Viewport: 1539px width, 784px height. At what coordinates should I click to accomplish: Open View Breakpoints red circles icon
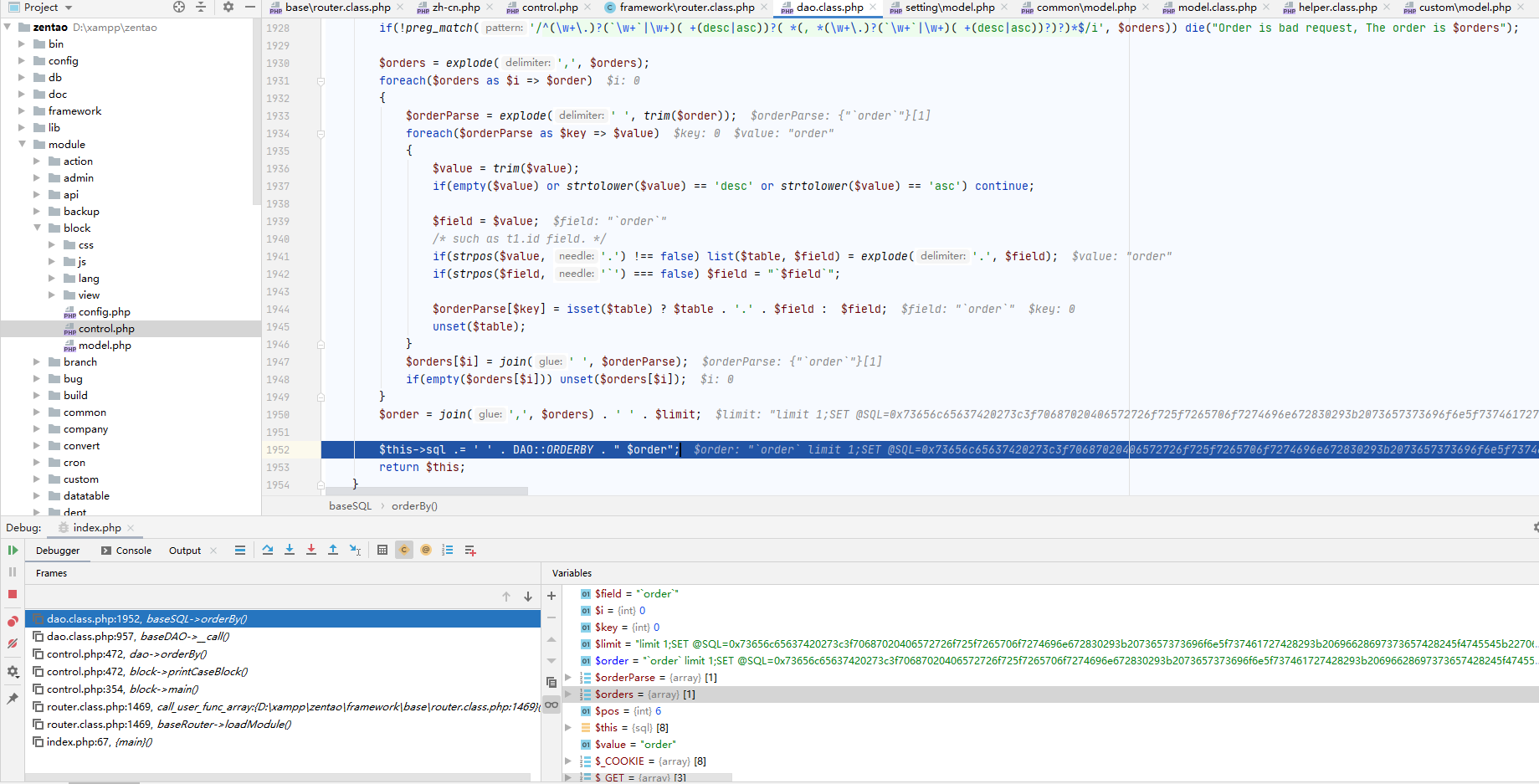pos(13,621)
